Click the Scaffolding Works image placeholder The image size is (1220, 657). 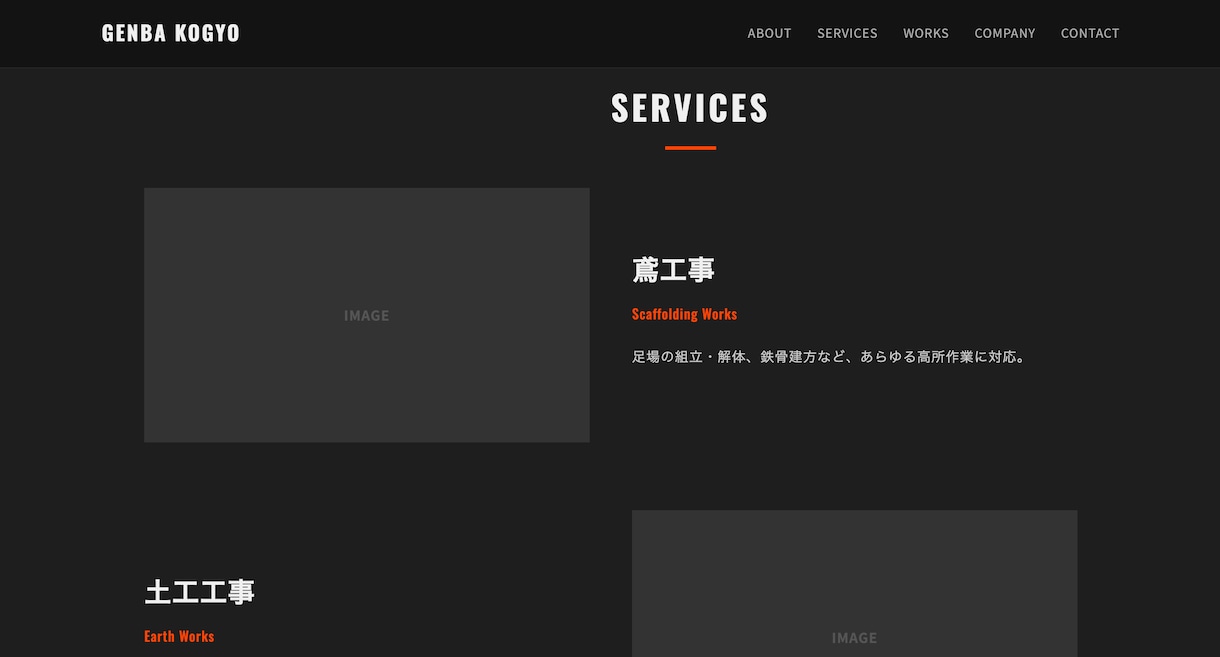[367, 315]
